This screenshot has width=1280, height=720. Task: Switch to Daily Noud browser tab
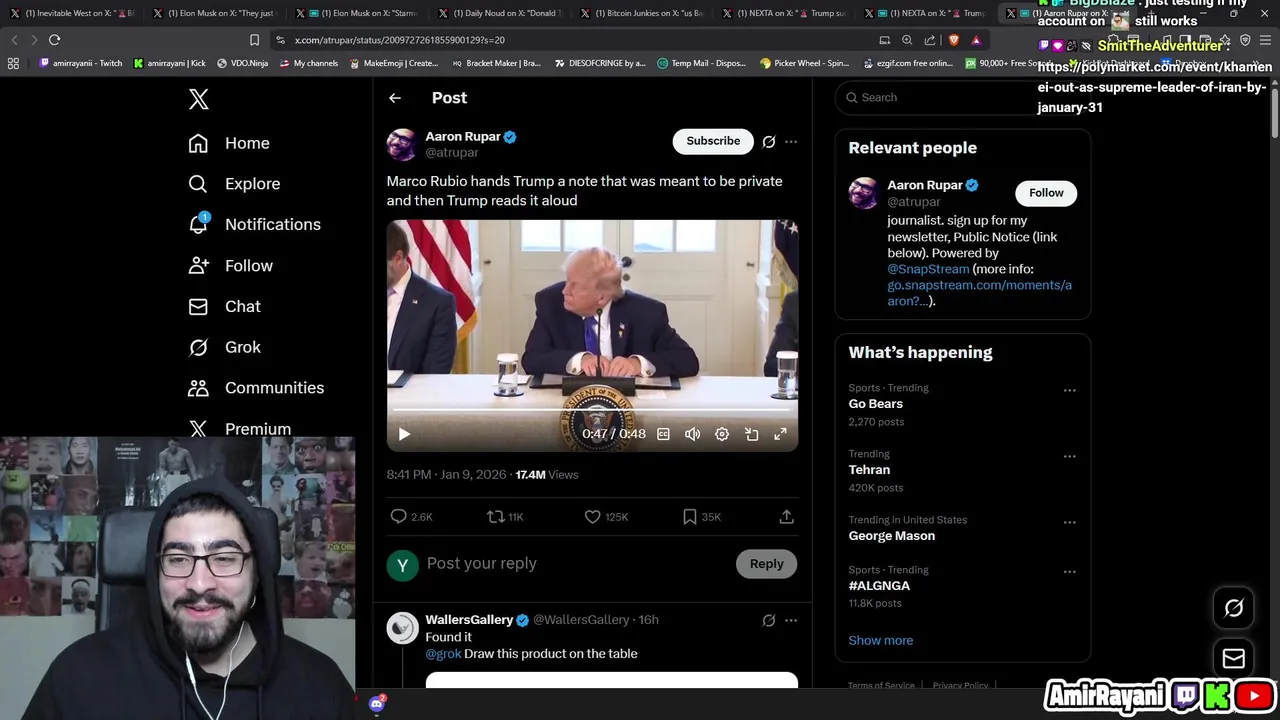click(501, 13)
